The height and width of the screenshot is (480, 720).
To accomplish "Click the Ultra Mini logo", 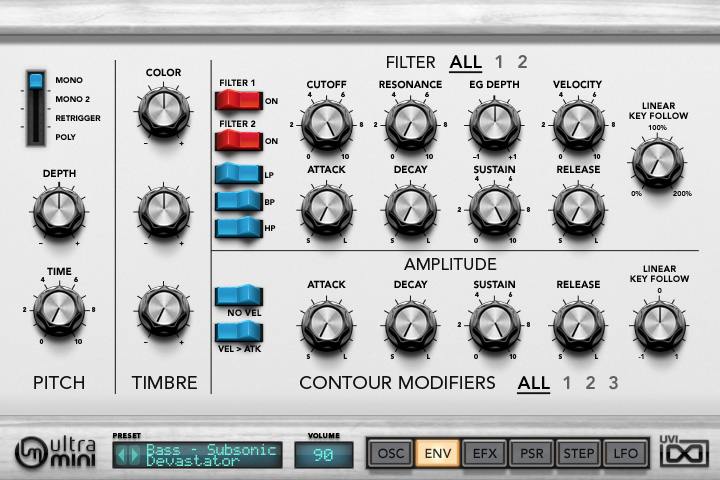I will pyautogui.click(x=56, y=452).
